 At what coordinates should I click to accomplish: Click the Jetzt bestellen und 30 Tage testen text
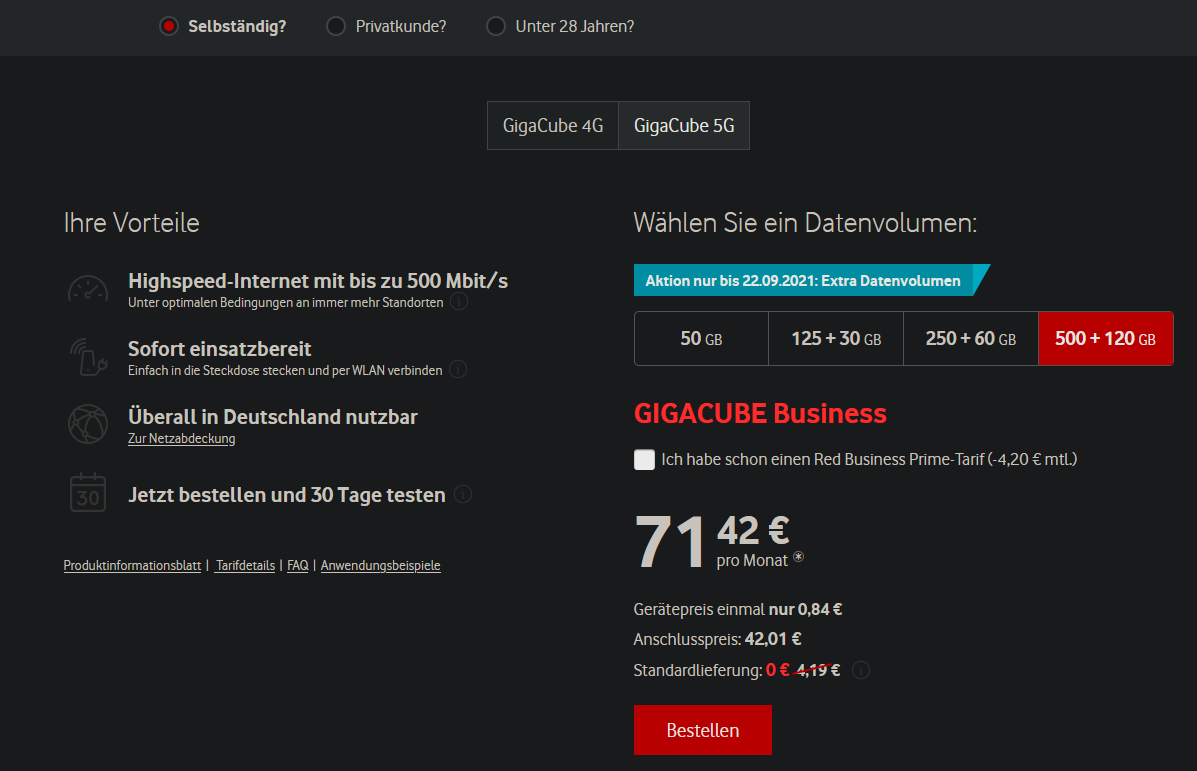click(x=286, y=495)
